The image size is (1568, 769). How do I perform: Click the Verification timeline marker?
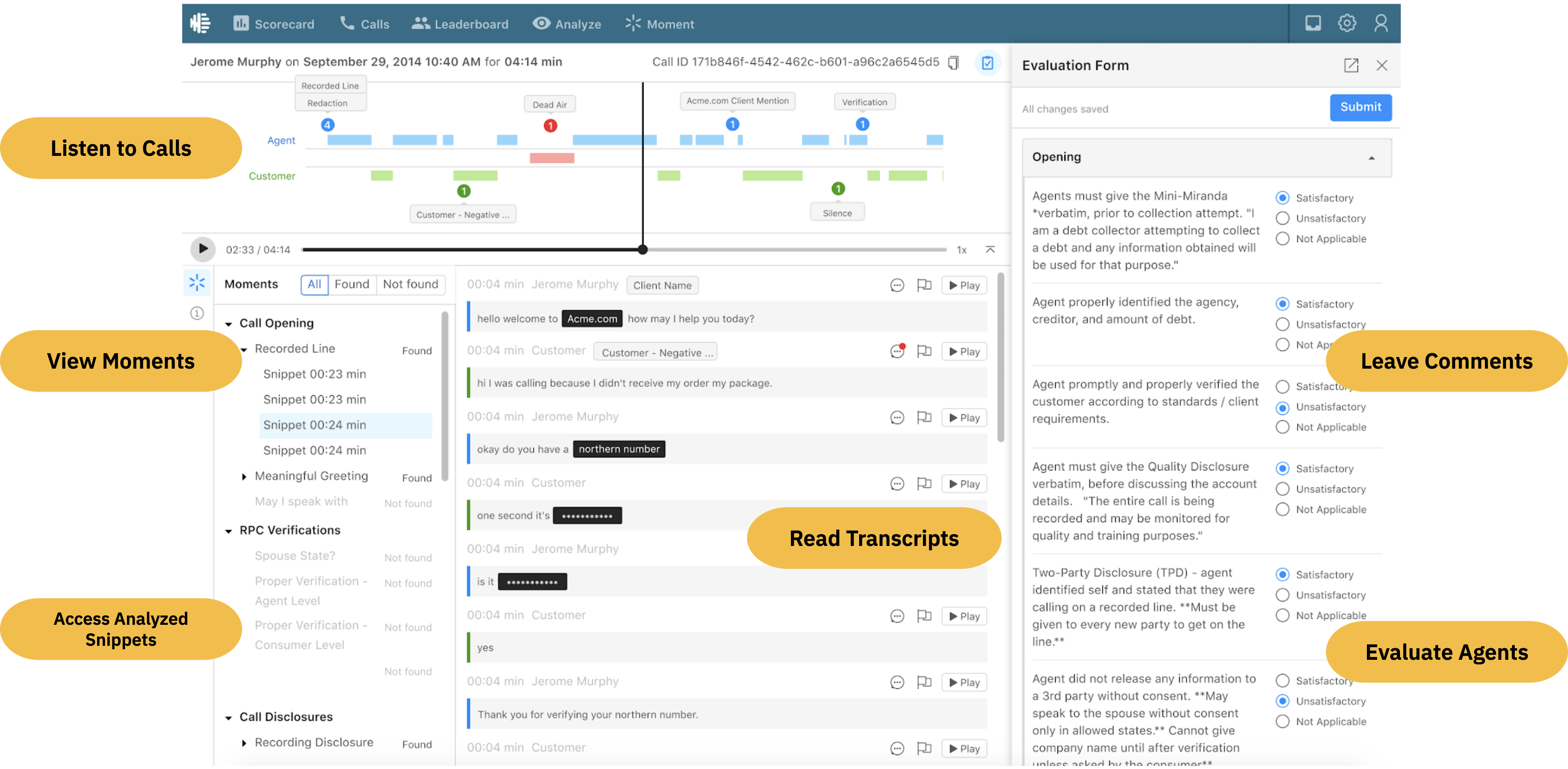[862, 124]
